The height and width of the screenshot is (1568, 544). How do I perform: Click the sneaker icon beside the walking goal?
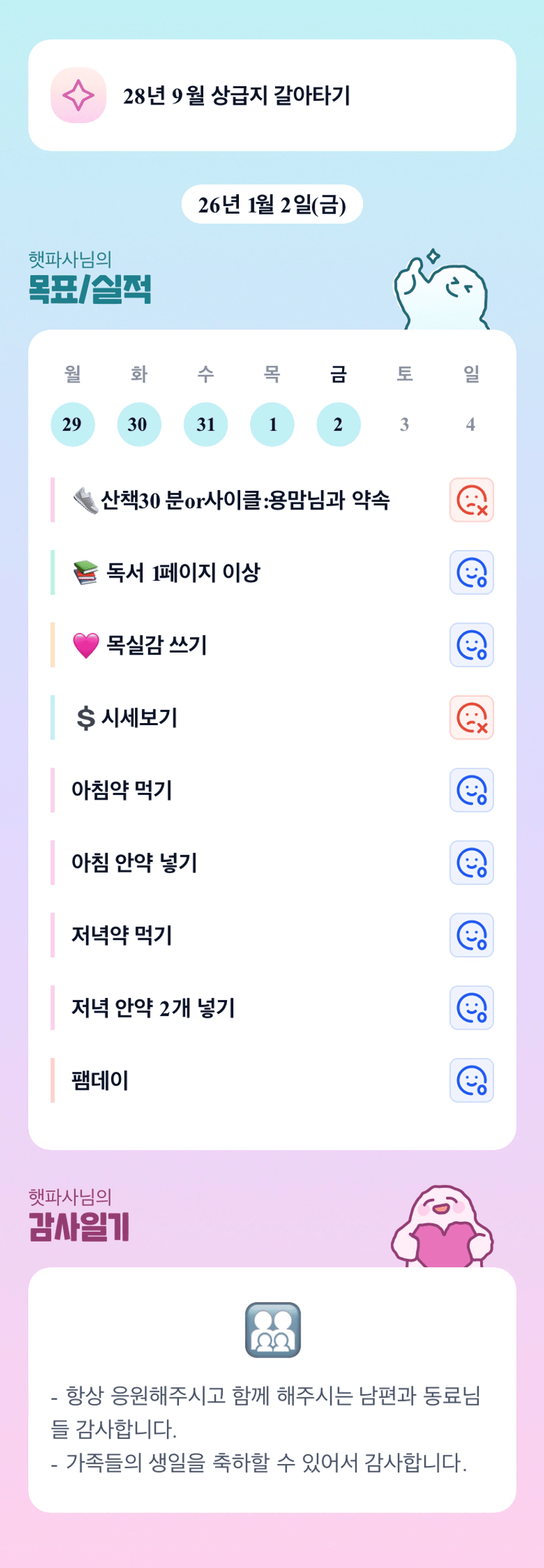85,501
